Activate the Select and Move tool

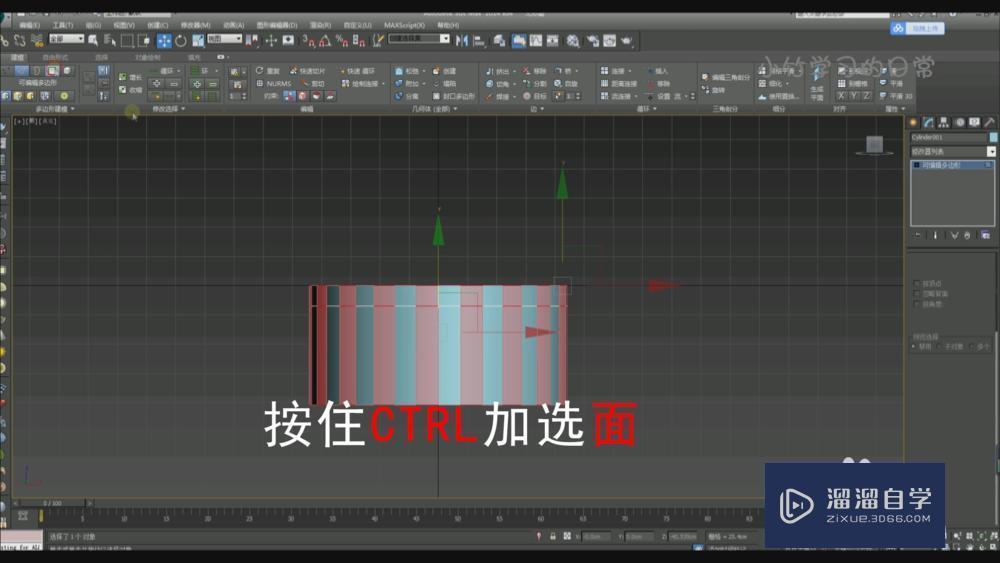tap(164, 41)
